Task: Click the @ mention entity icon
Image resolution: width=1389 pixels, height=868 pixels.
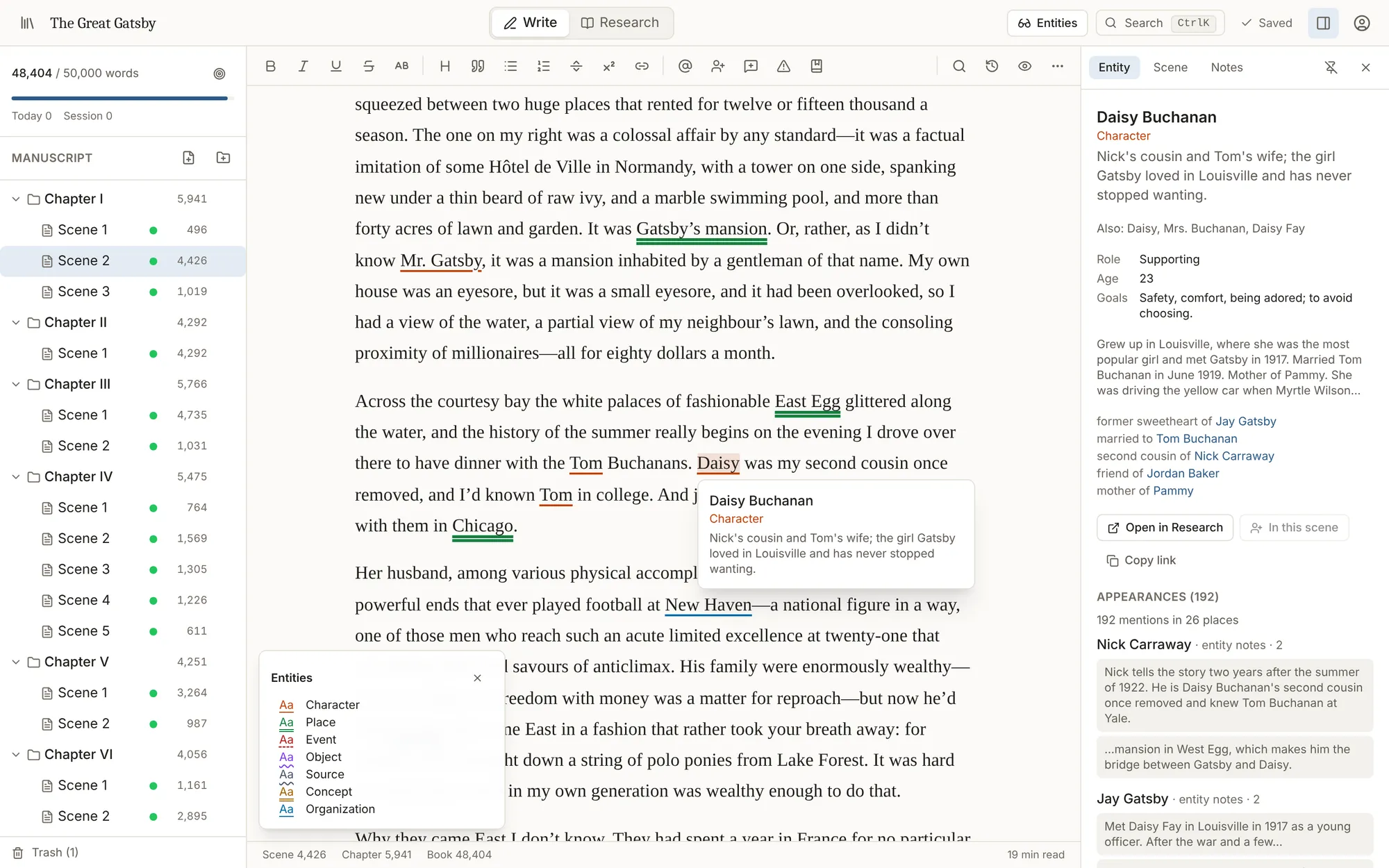Action: coord(685,66)
